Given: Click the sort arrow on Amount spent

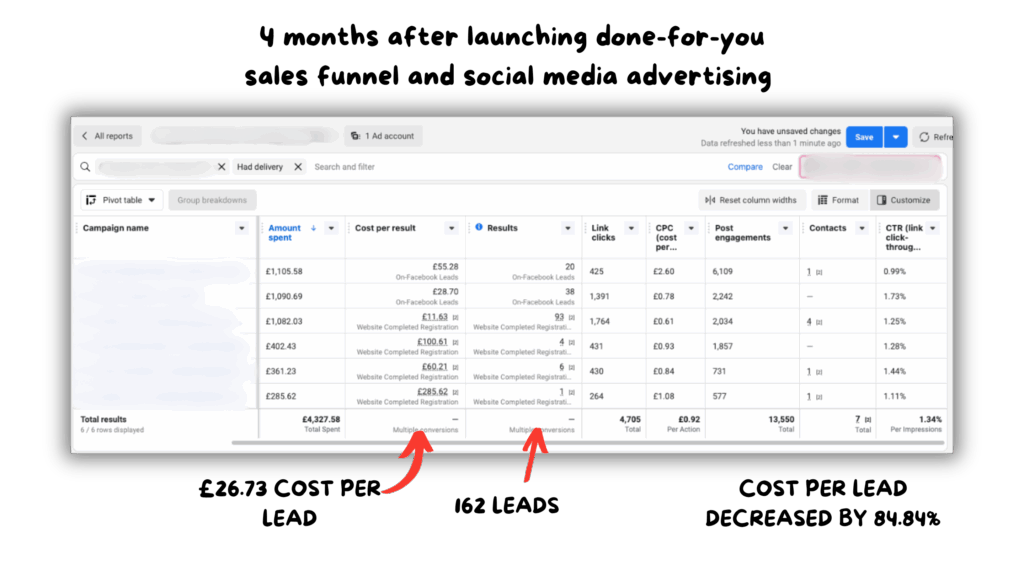Looking at the screenshot, I should pos(313,228).
